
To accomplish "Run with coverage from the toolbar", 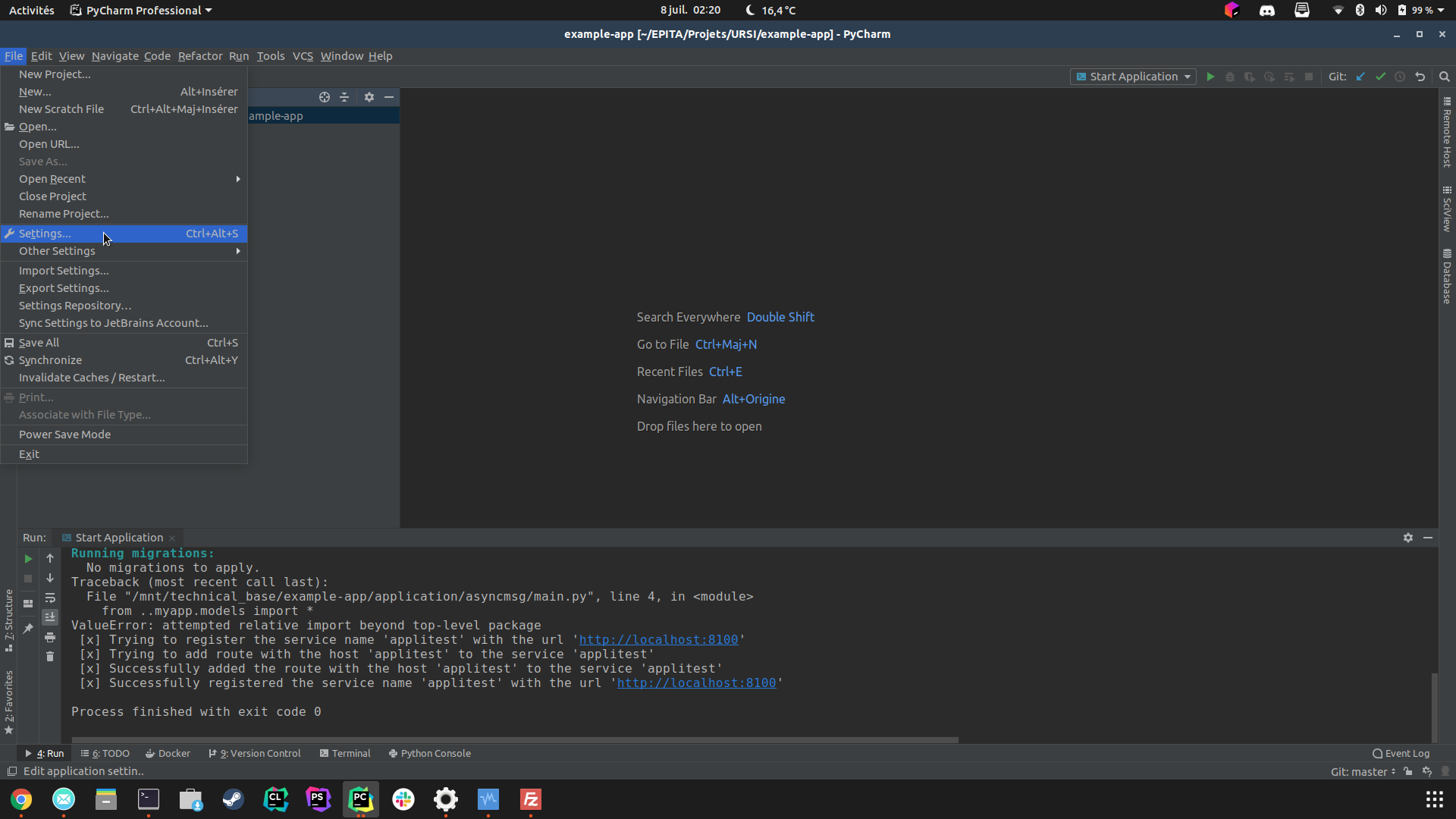I will 1250,77.
